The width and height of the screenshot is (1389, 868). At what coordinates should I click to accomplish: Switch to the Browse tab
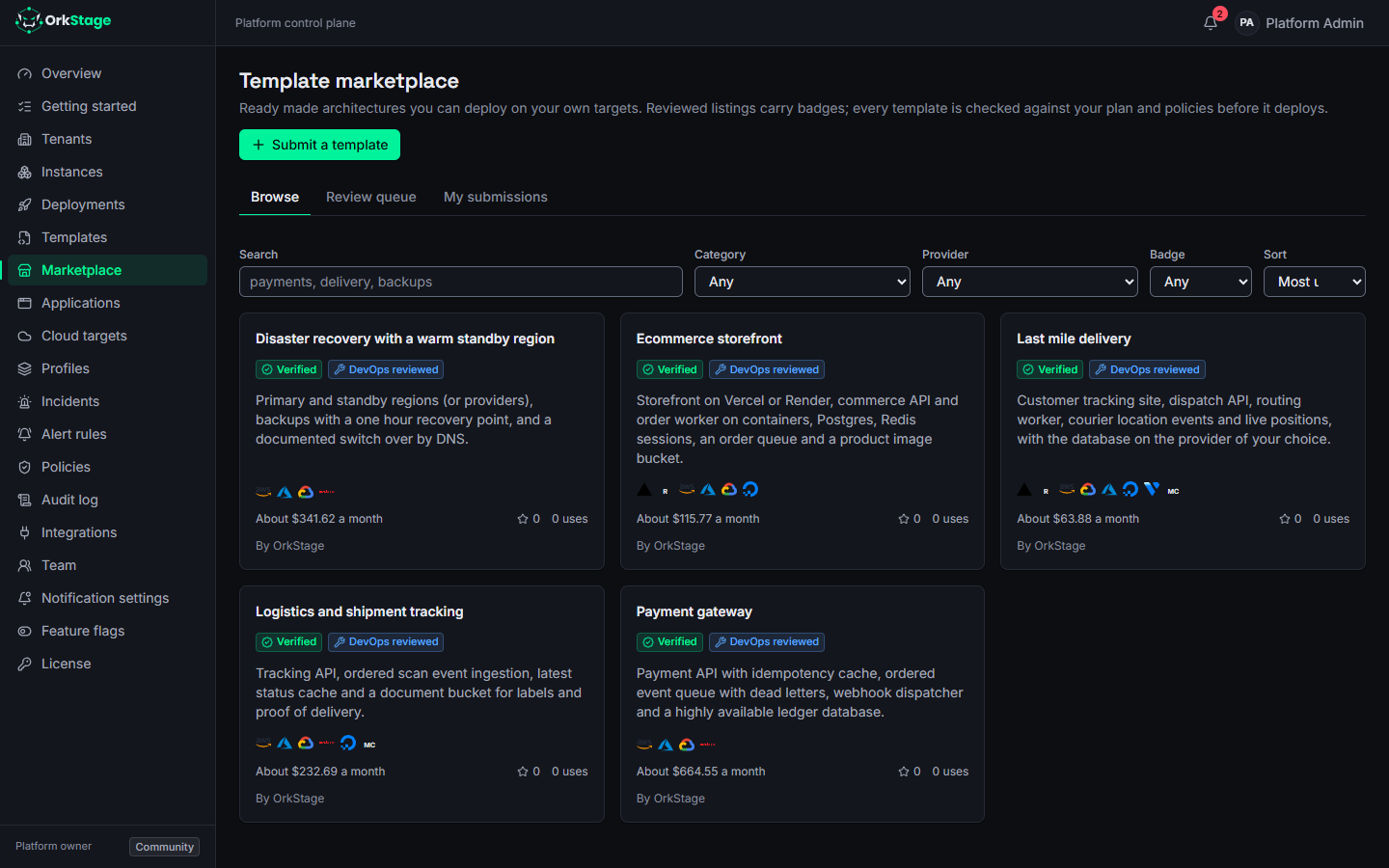(275, 197)
